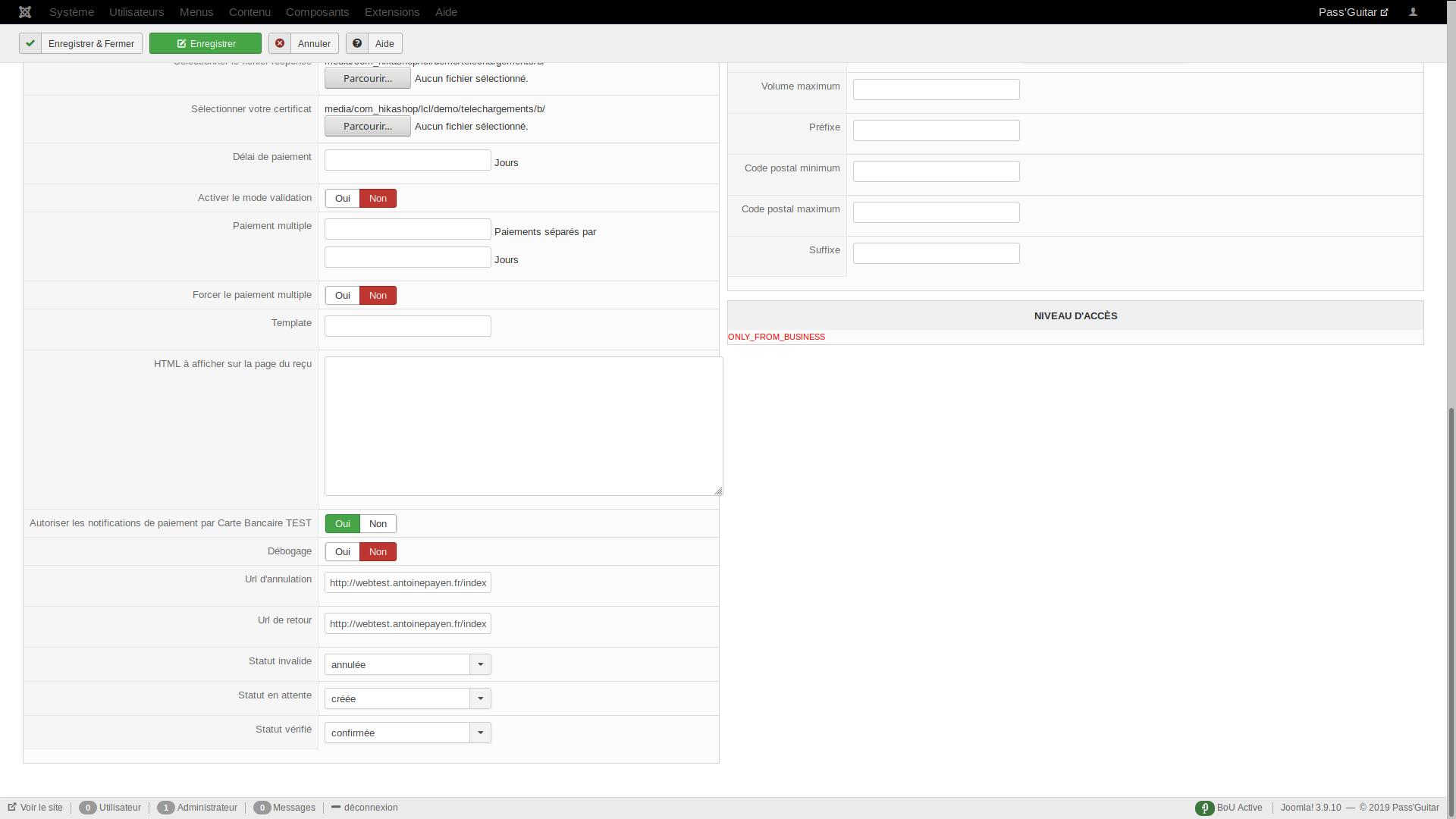Viewport: 1456px width, 819px height.
Task: Click the red cancel X icon
Action: click(x=280, y=43)
